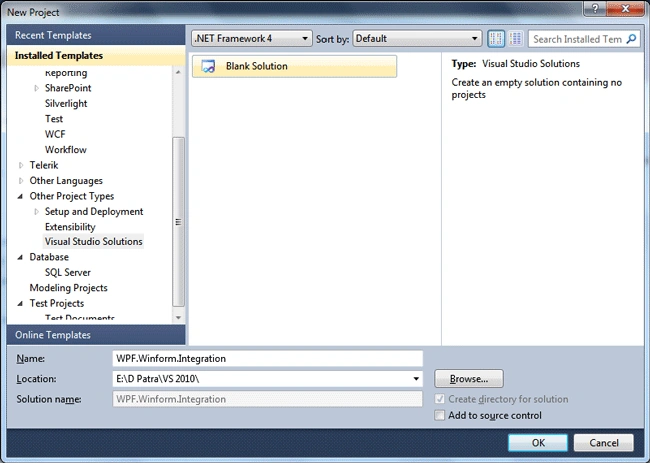Select the Extensibility tree item
This screenshot has width=650, height=463.
coord(70,227)
